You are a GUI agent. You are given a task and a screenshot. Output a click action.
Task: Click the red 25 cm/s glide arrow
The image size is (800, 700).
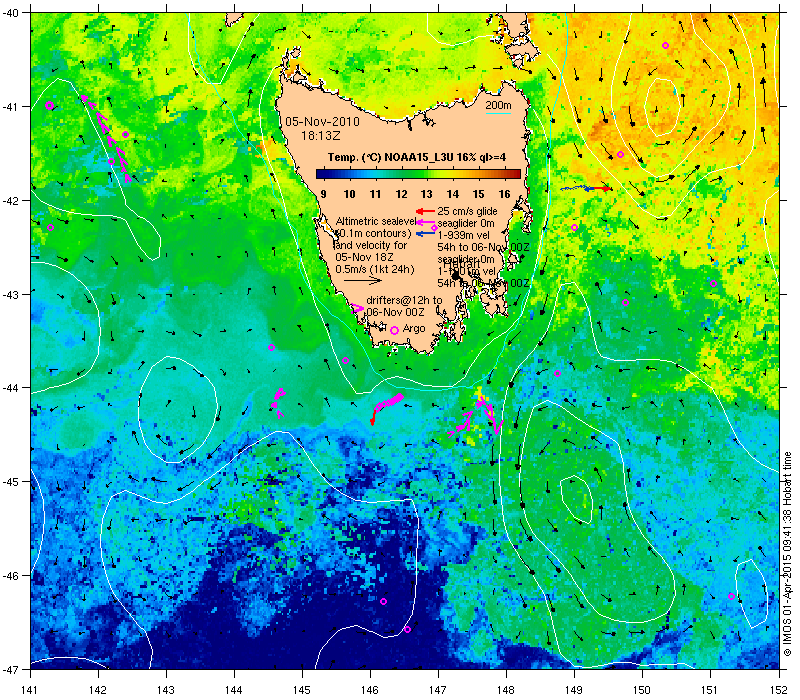click(x=425, y=211)
